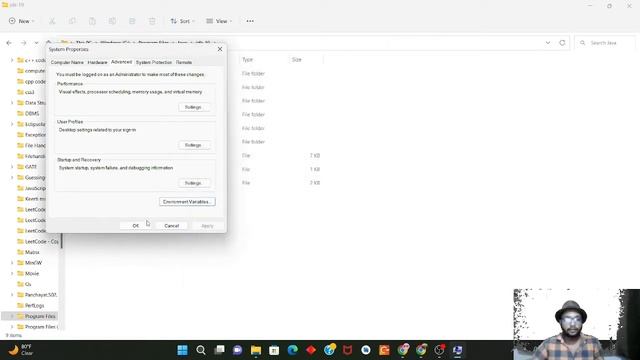Open the System Properties taskbar icon
The height and width of the screenshot is (360, 640).
(458, 350)
